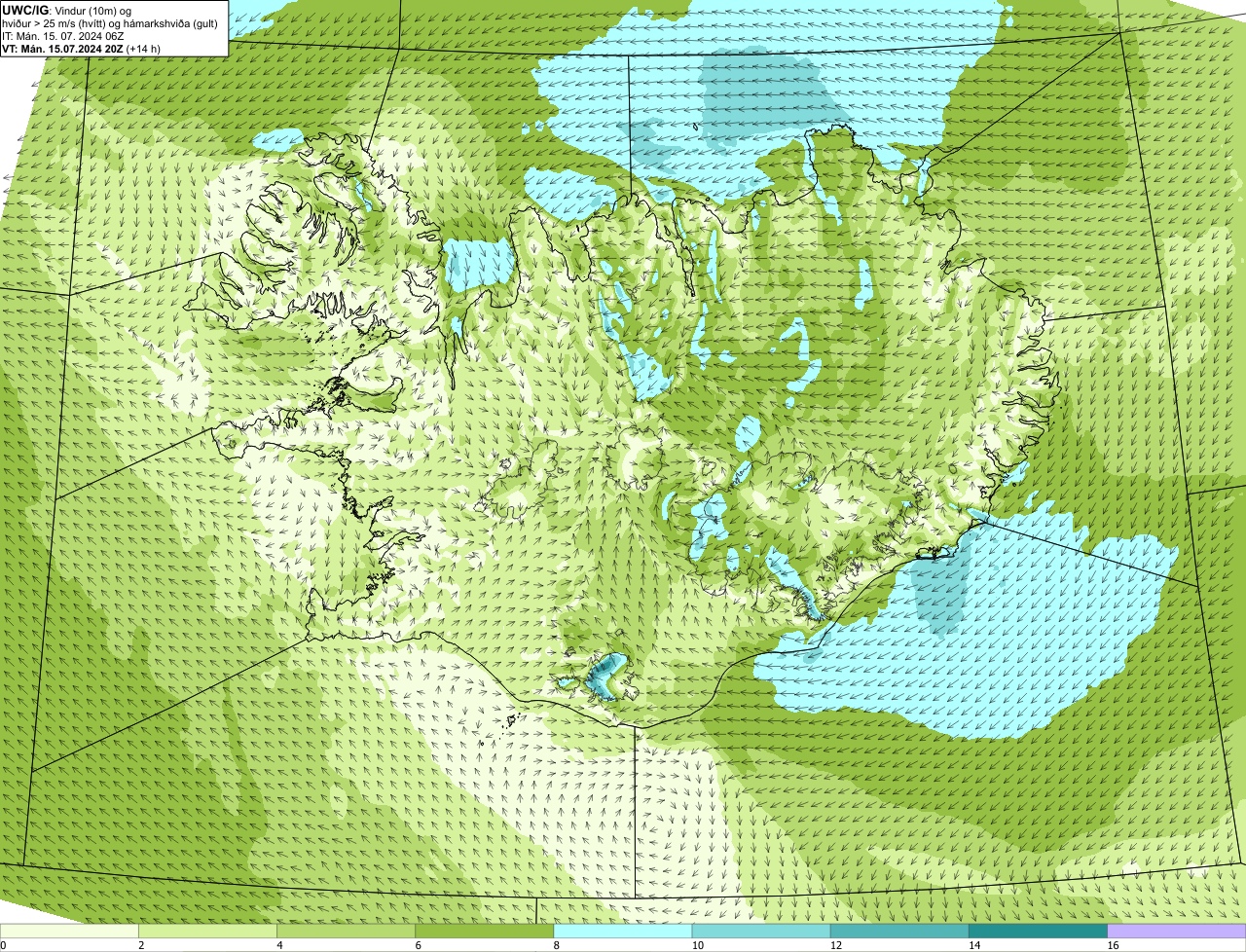Click the '16' label on the wind scale
Screen dimensions: 1246x952
tap(1113, 945)
